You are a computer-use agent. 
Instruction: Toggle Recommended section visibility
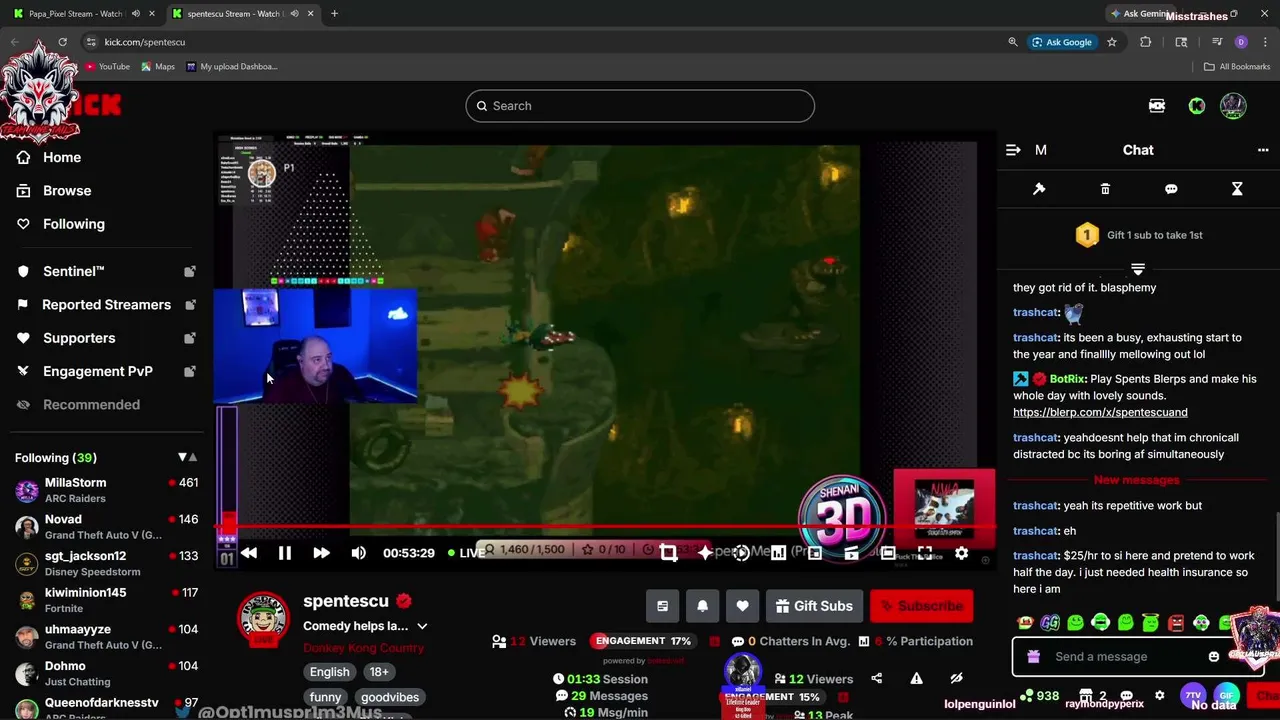(x=78, y=404)
